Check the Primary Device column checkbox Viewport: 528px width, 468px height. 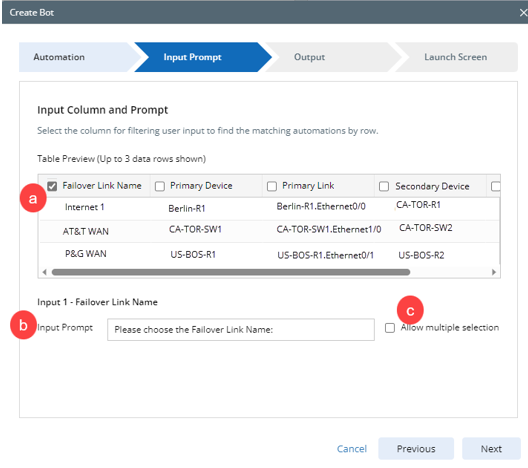(160, 186)
